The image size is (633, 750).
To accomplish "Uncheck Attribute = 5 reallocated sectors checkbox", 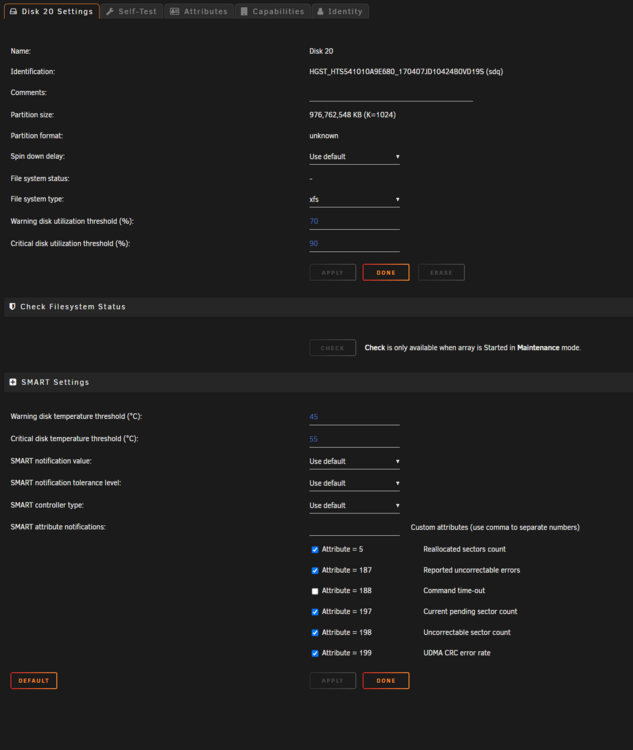I will coord(315,550).
